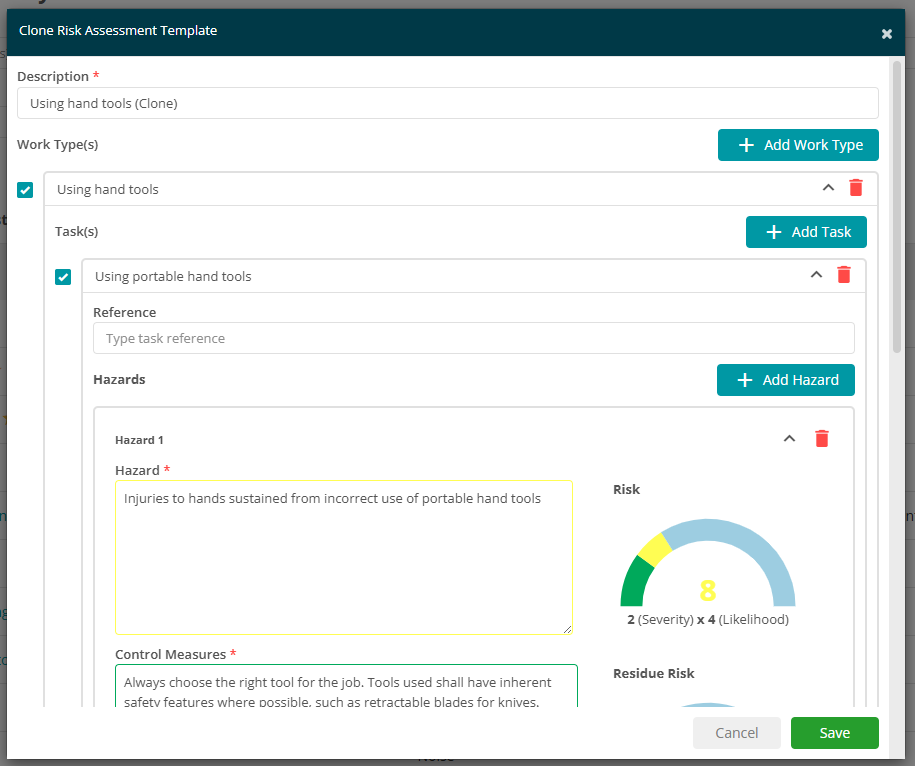The height and width of the screenshot is (766, 915).
Task: Click the plus icon on Add Task
Action: click(x=774, y=232)
